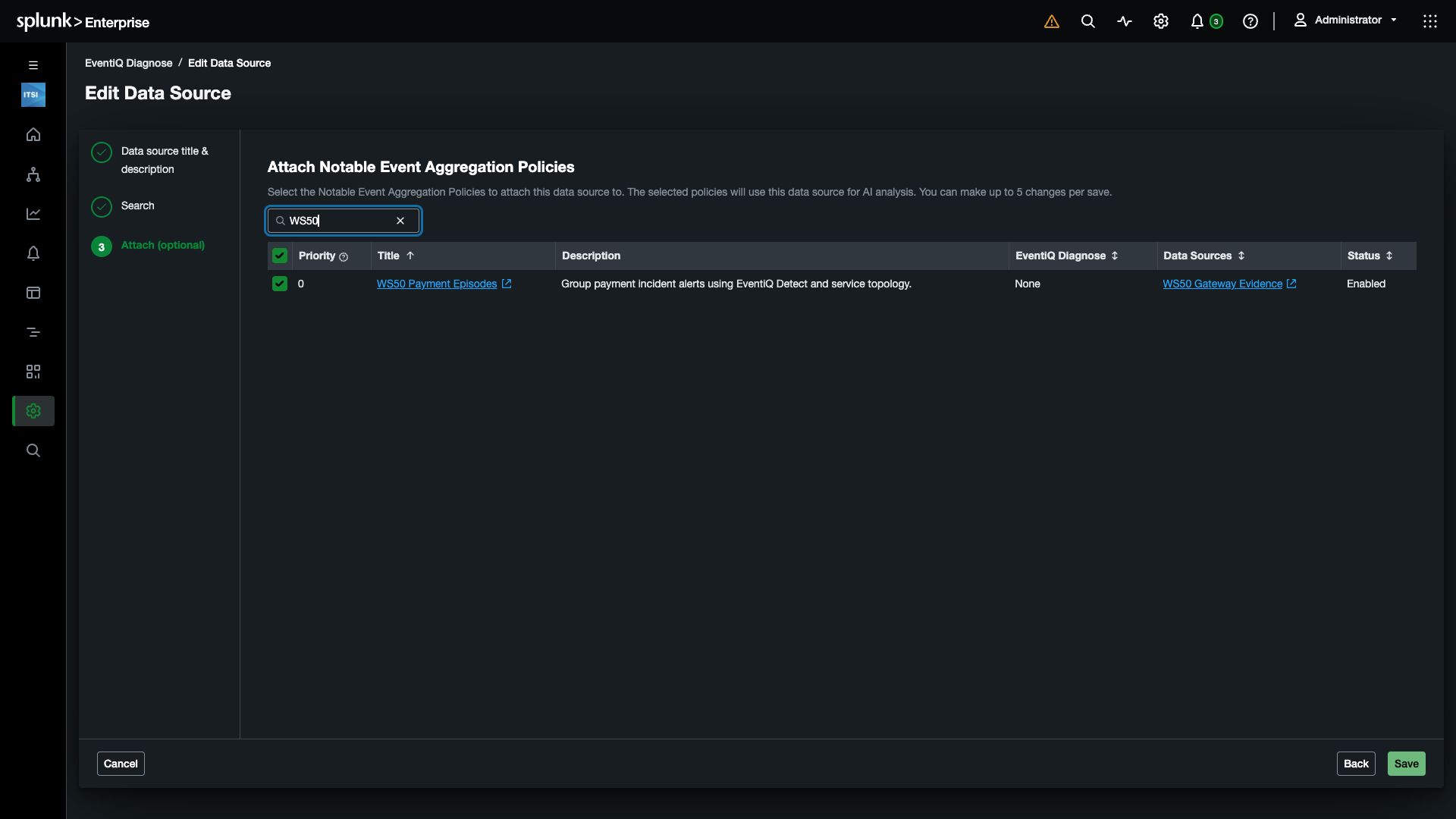
Task: Open the notifications bell with badge
Action: pyautogui.click(x=1206, y=21)
